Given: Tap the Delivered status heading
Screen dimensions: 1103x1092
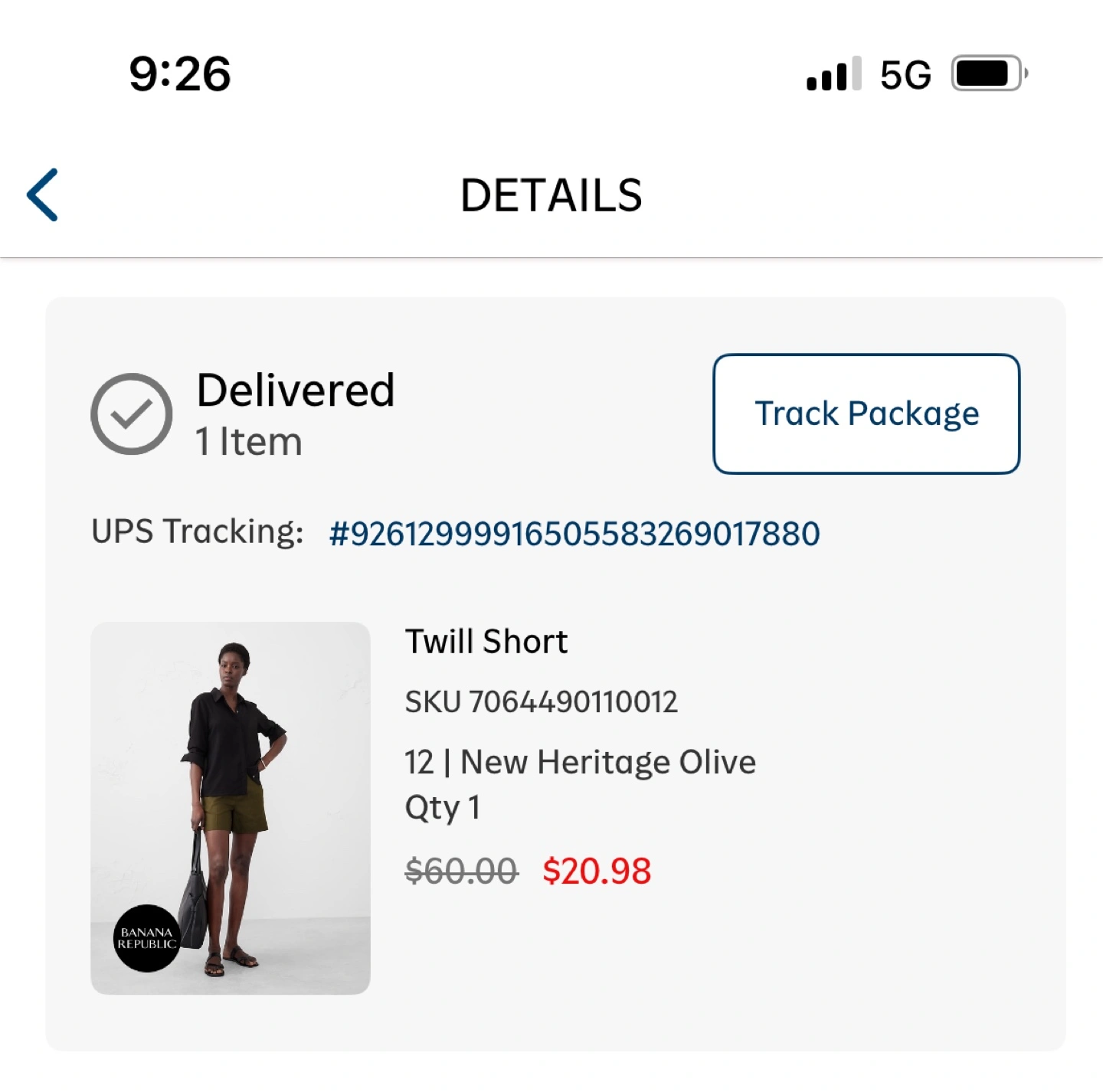Looking at the screenshot, I should click(x=296, y=390).
